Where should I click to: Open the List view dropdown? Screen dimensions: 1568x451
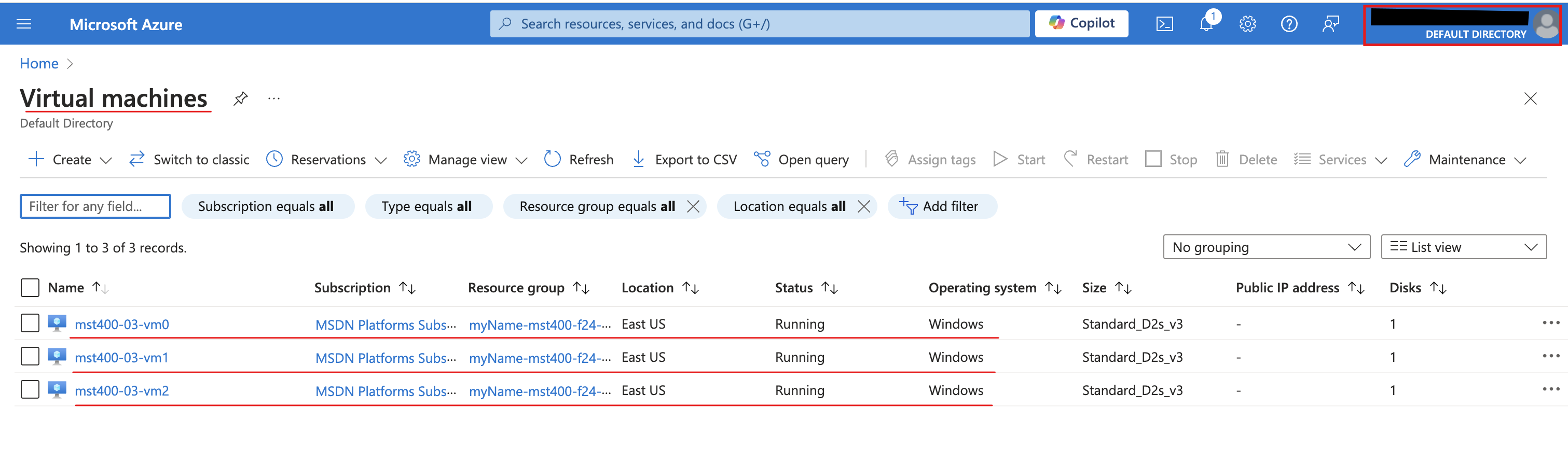click(x=1463, y=247)
